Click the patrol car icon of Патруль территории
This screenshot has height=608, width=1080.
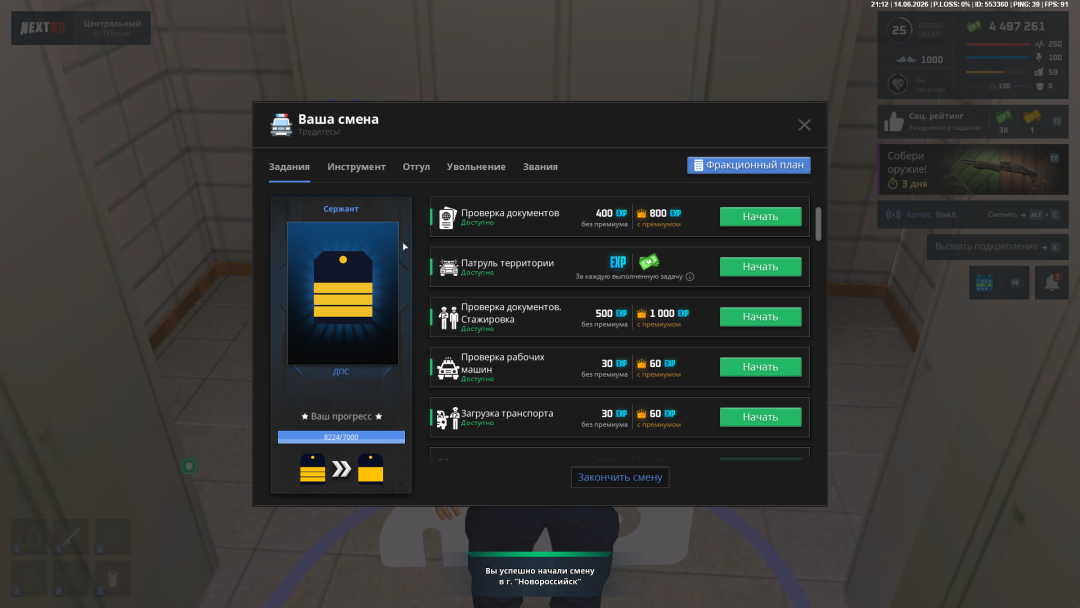(448, 267)
